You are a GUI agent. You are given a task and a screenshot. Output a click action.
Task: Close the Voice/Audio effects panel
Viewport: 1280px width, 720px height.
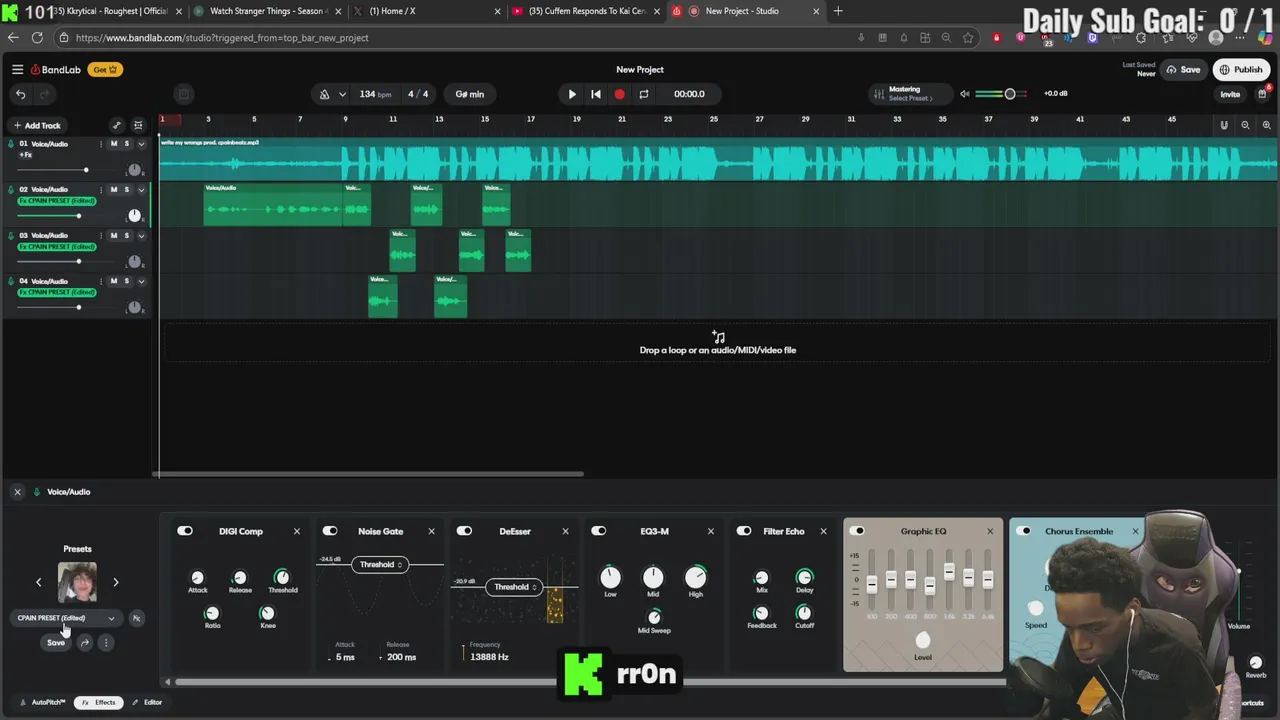click(x=17, y=492)
